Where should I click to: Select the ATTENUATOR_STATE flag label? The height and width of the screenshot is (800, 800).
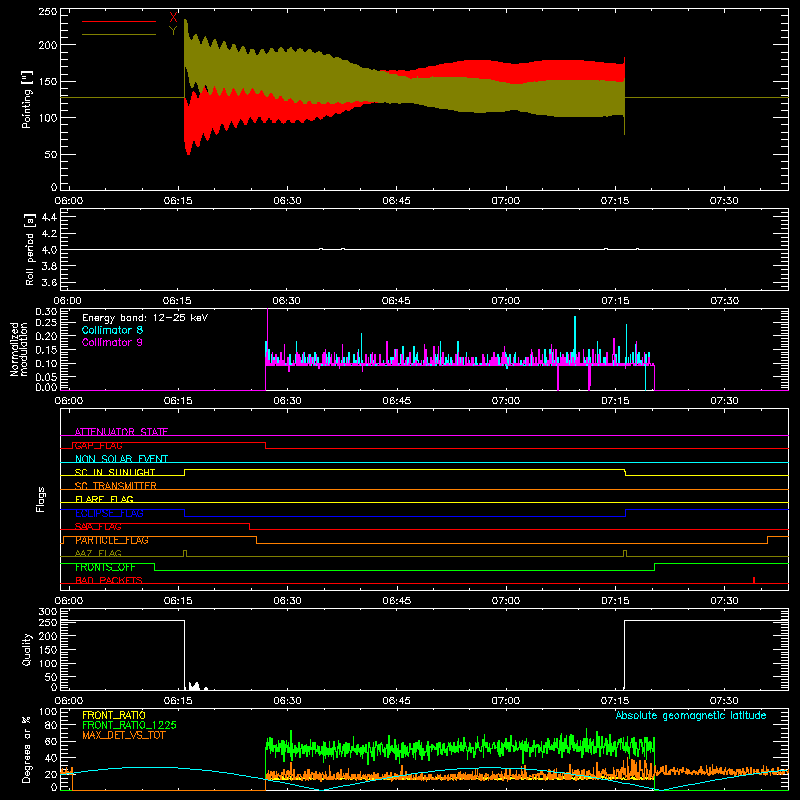click(x=121, y=432)
